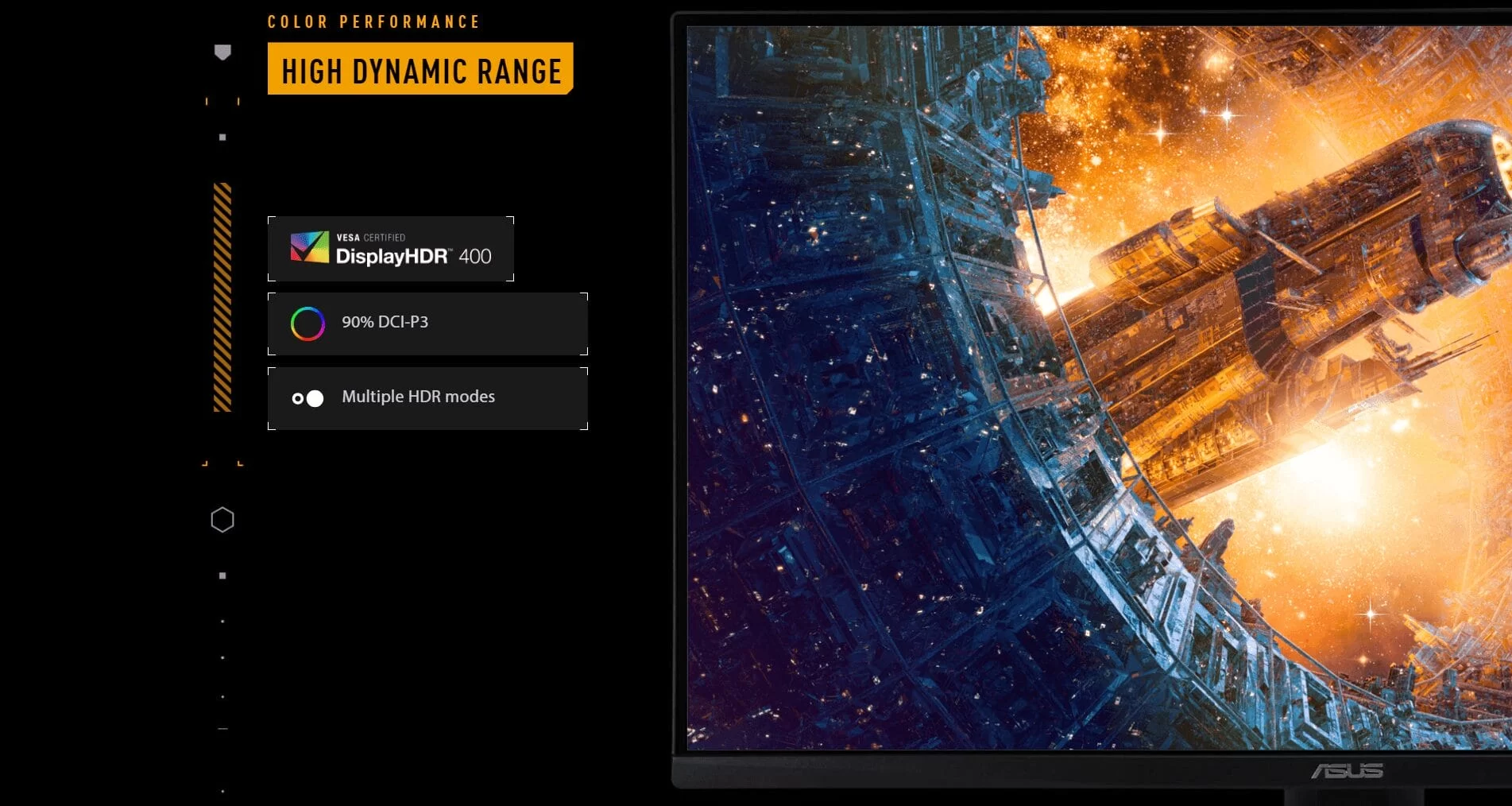Viewport: 1512px width, 806px height.
Task: Click the VESA DisplayHDR colorful checkmark logo
Action: coord(310,247)
